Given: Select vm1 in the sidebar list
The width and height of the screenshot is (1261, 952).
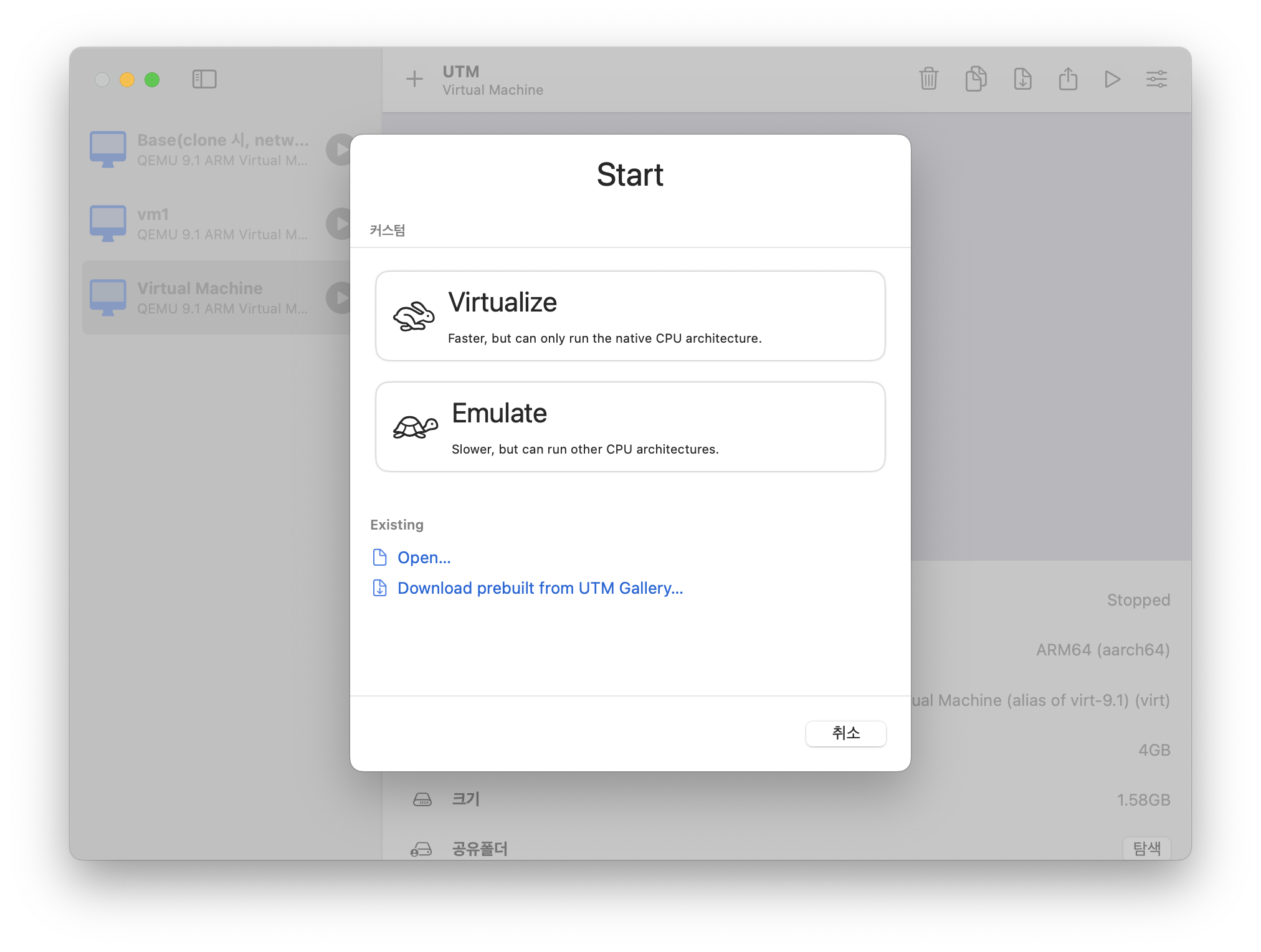Looking at the screenshot, I should pyautogui.click(x=216, y=224).
